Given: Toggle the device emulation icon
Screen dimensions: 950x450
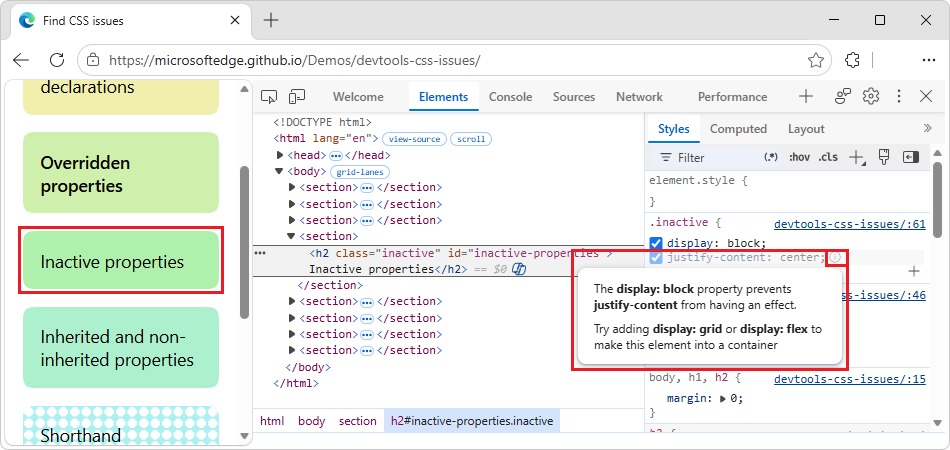Looking at the screenshot, I should tap(297, 96).
